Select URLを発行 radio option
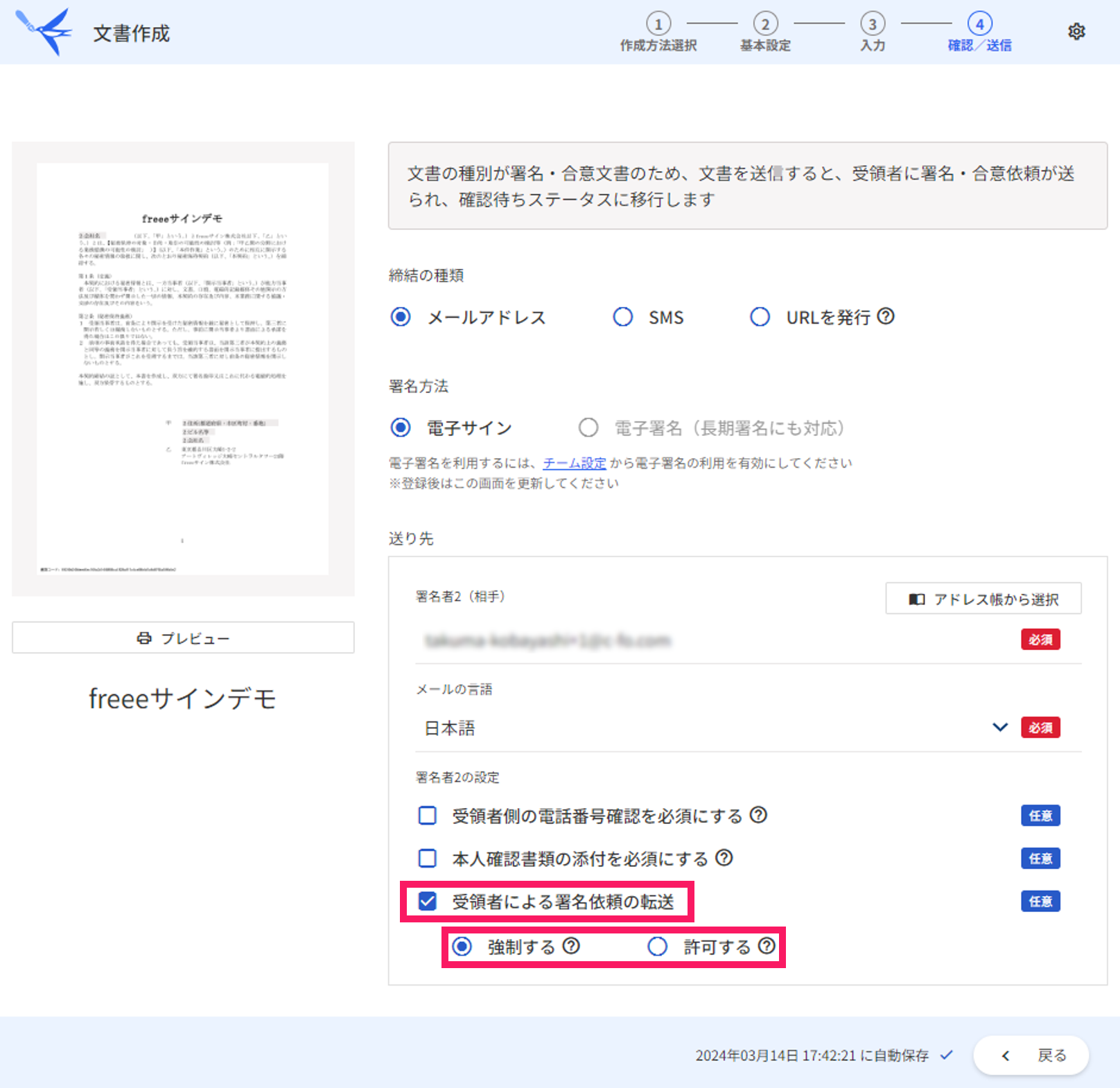The image size is (1120, 1088). click(760, 317)
